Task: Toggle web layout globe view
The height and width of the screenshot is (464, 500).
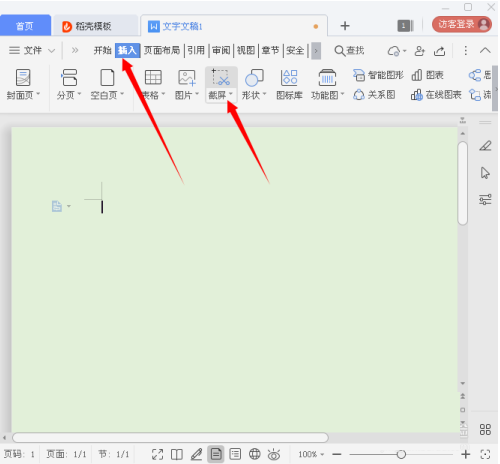Action: click(x=255, y=454)
